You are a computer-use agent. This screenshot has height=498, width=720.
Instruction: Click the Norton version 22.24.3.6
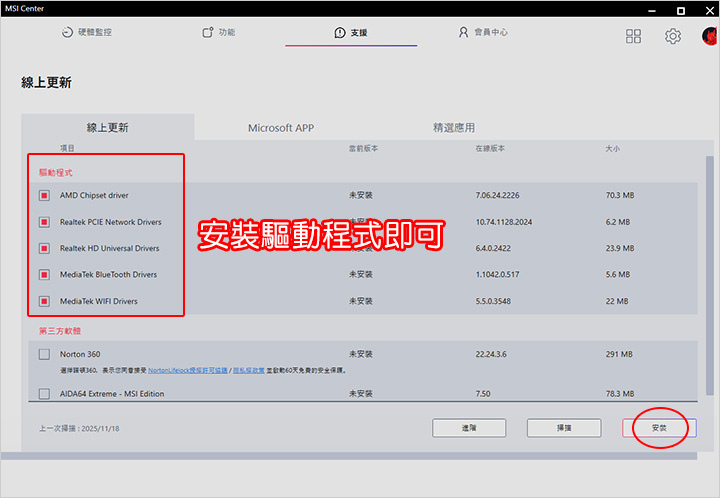(491, 354)
